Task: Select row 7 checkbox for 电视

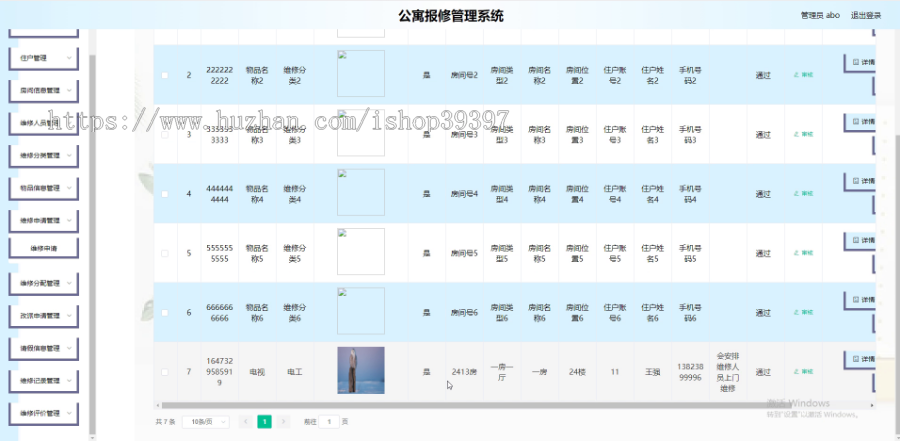Action: (x=165, y=372)
